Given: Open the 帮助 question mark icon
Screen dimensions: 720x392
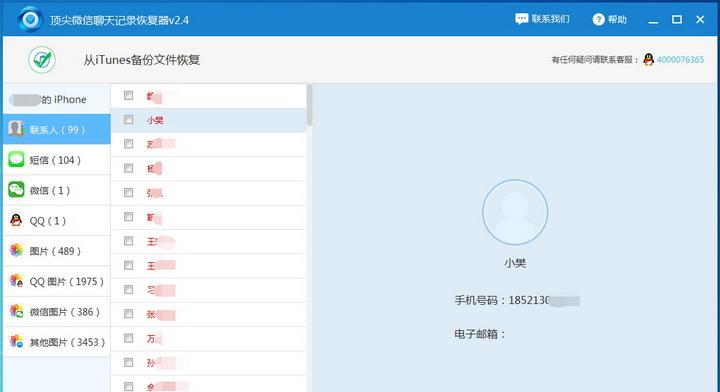Looking at the screenshot, I should click(x=598, y=19).
